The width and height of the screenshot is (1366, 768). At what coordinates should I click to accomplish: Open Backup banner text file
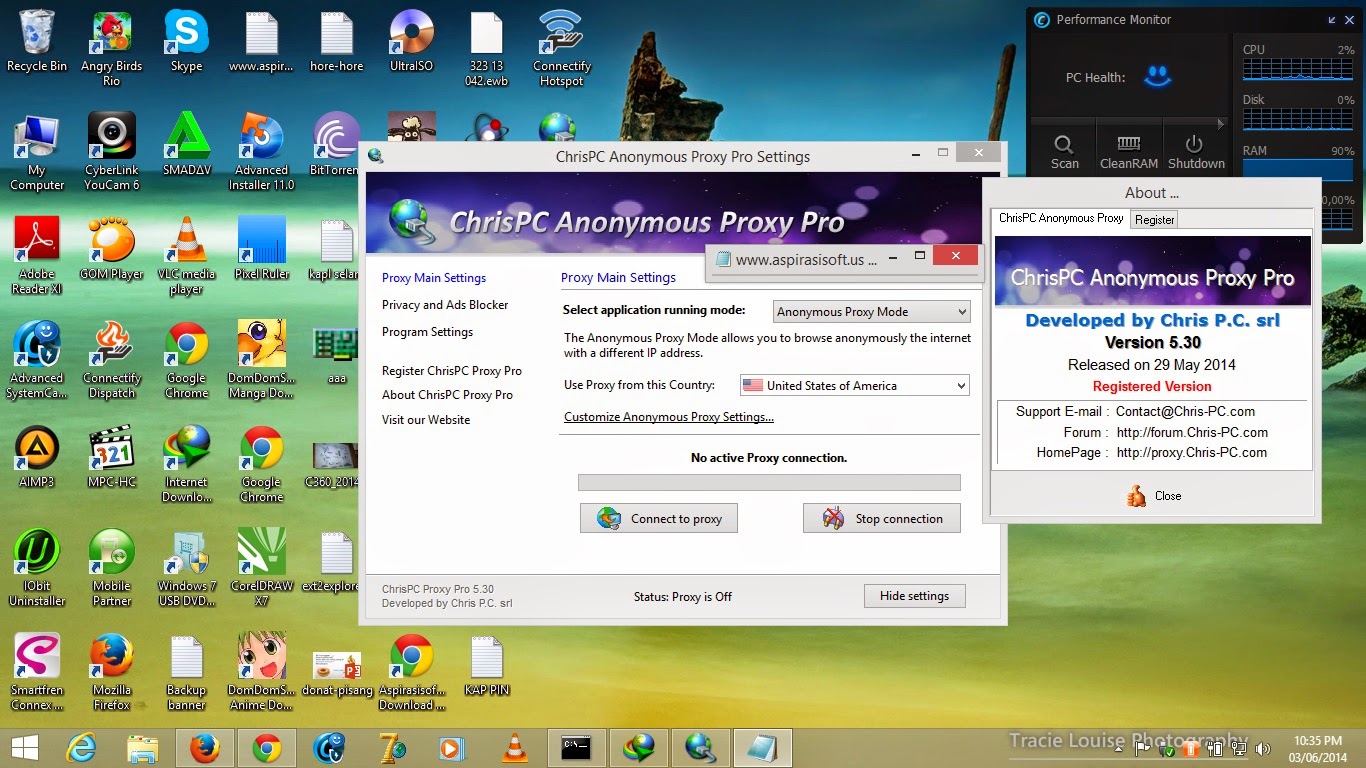point(186,673)
